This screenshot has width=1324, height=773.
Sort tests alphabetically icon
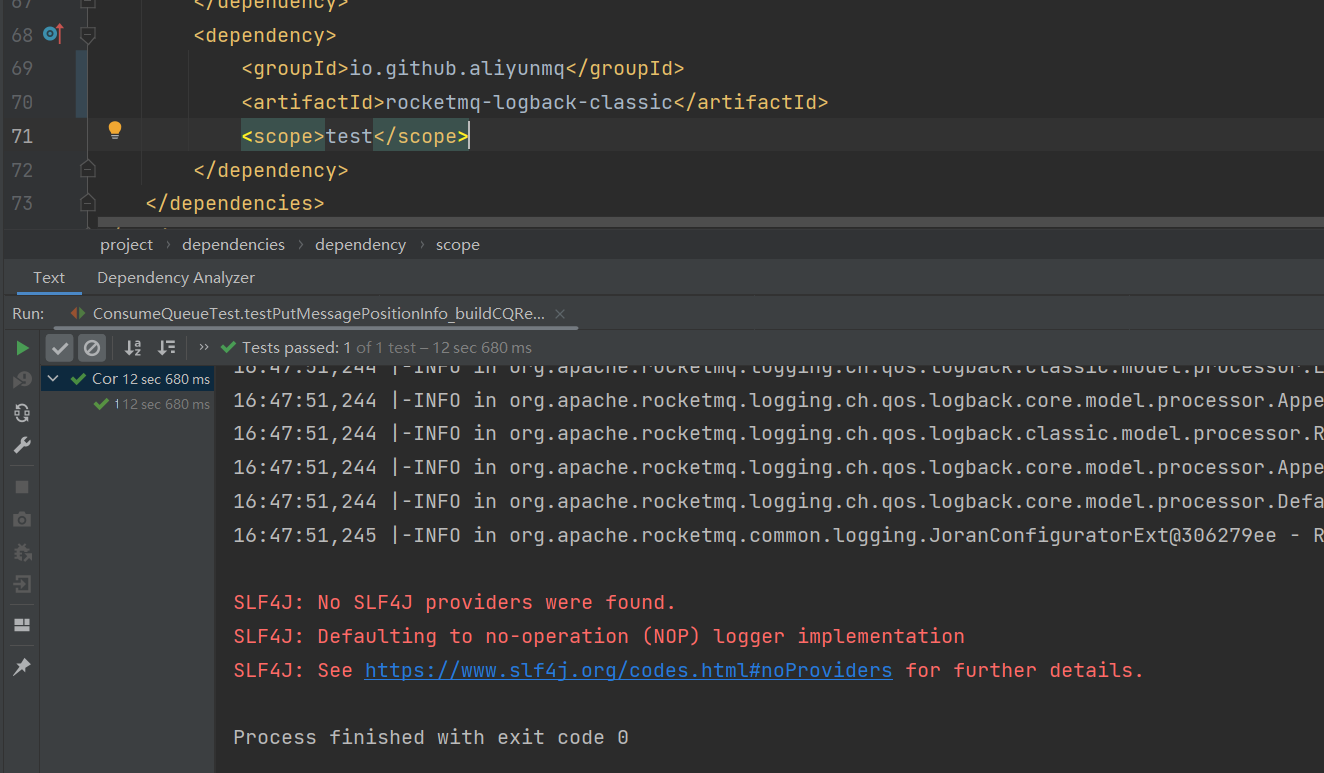[x=133, y=348]
